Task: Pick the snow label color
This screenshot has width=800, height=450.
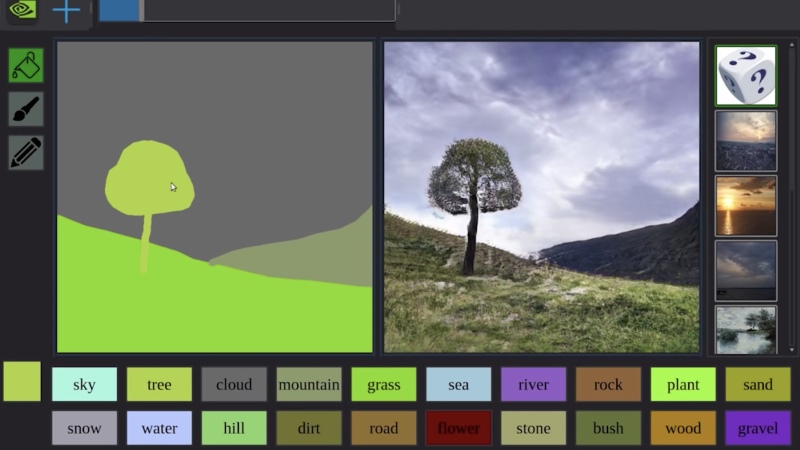Action: [84, 428]
